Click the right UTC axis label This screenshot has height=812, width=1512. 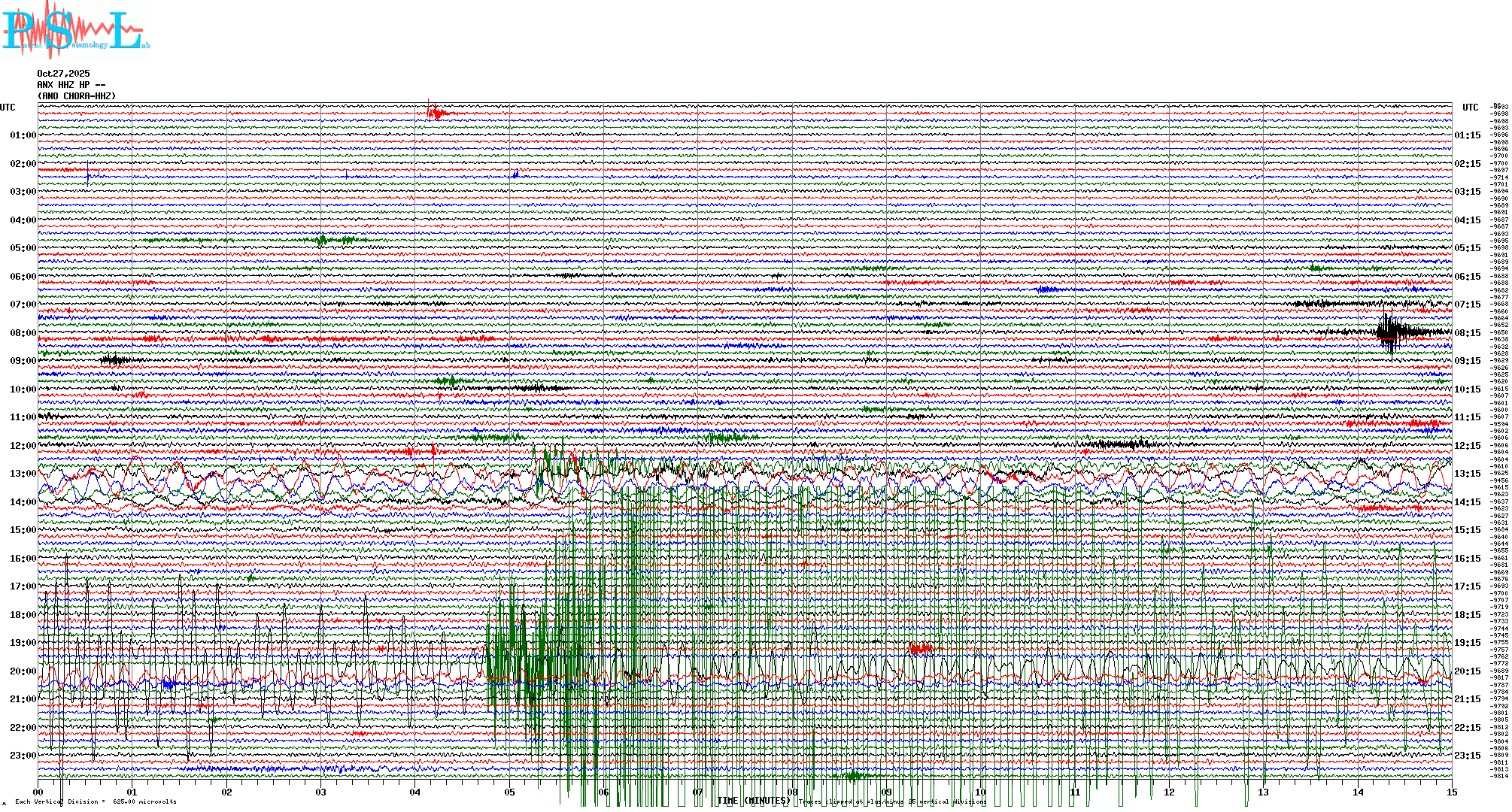(1470, 108)
